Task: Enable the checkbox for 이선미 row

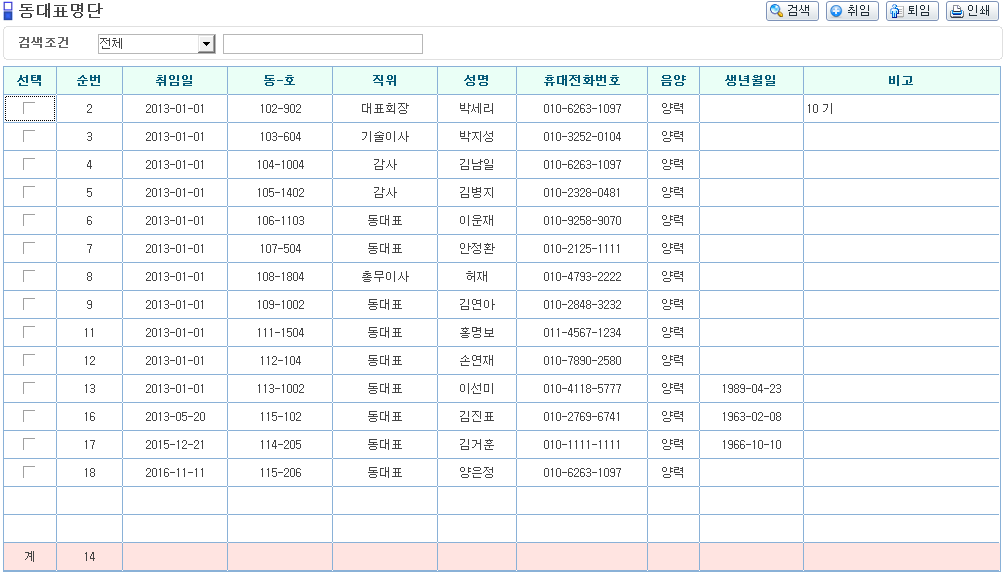Action: point(29,388)
